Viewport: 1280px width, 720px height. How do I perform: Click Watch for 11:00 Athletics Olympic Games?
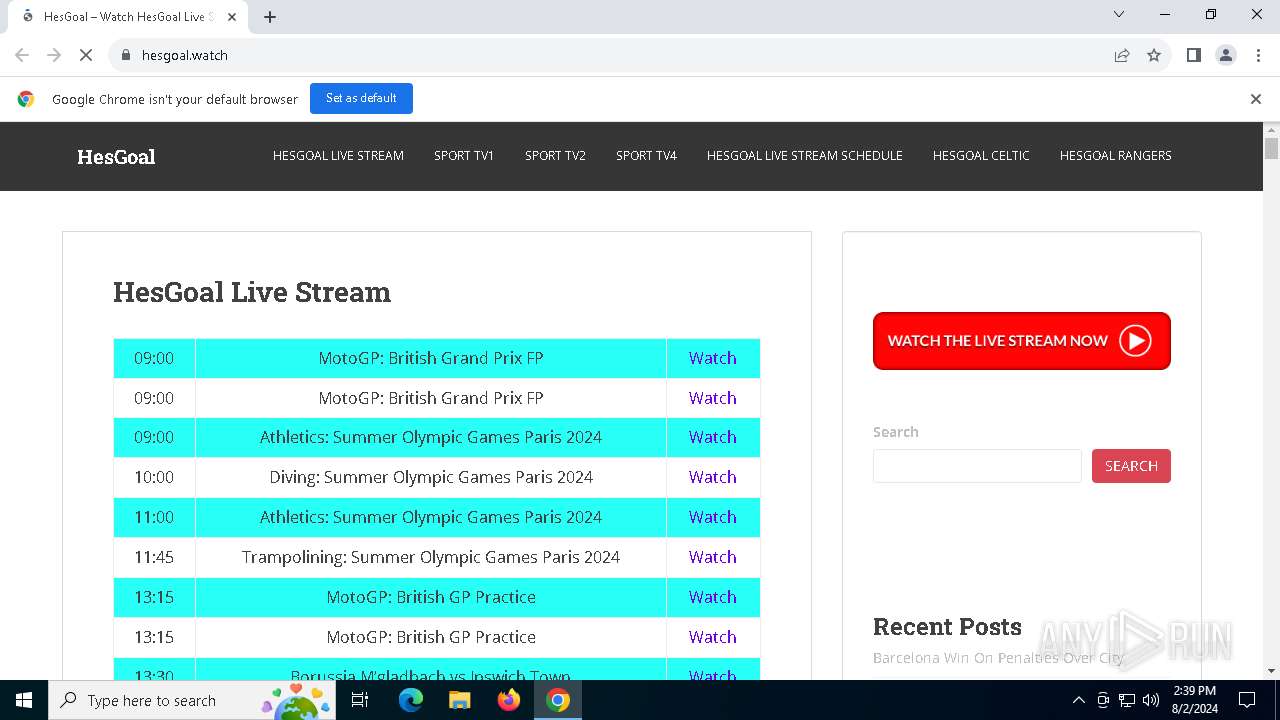click(713, 517)
